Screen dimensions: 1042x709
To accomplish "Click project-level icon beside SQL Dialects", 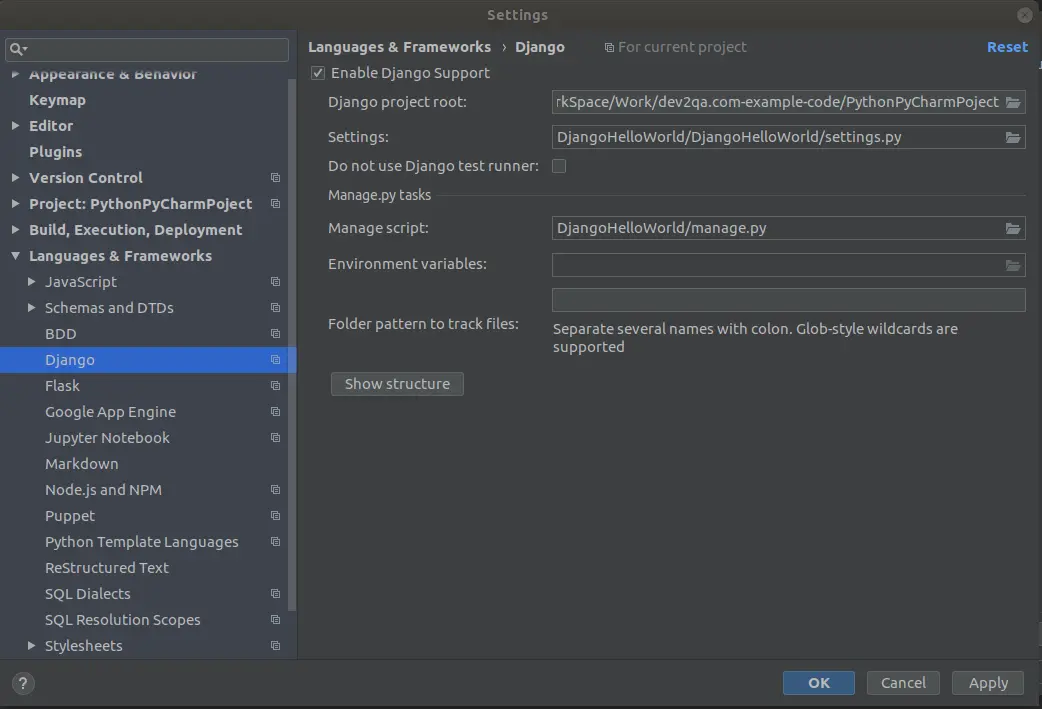I will (275, 593).
